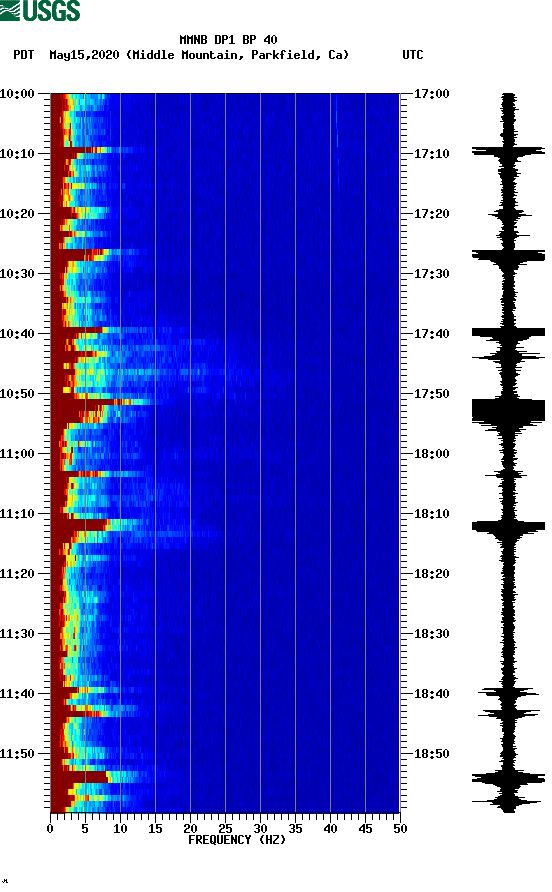Click the 10:50 PDT time label

pyautogui.click(x=18, y=394)
